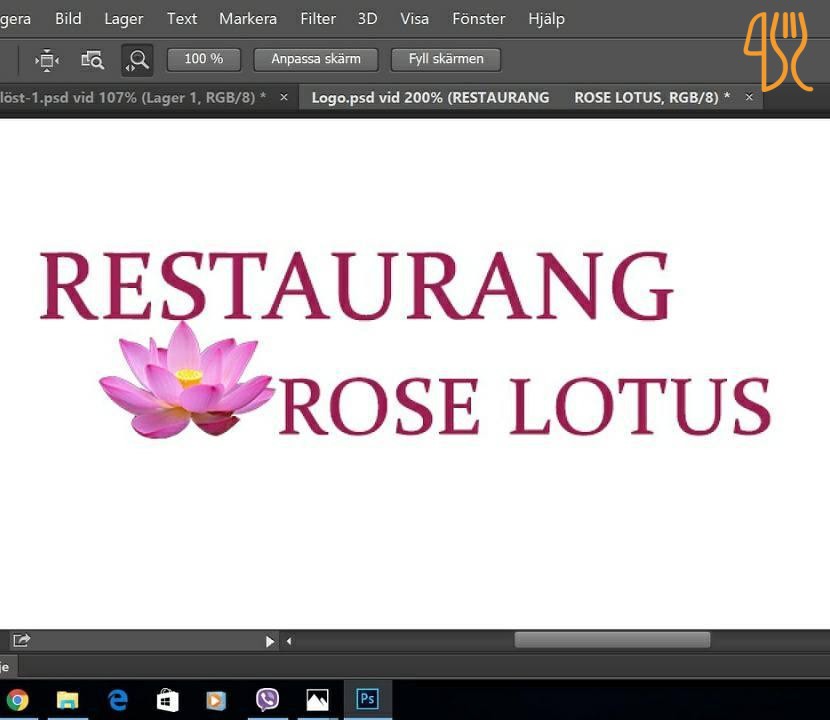This screenshot has height=720, width=830.
Task: Launch Microsoft Edge from the taskbar
Action: tap(118, 700)
